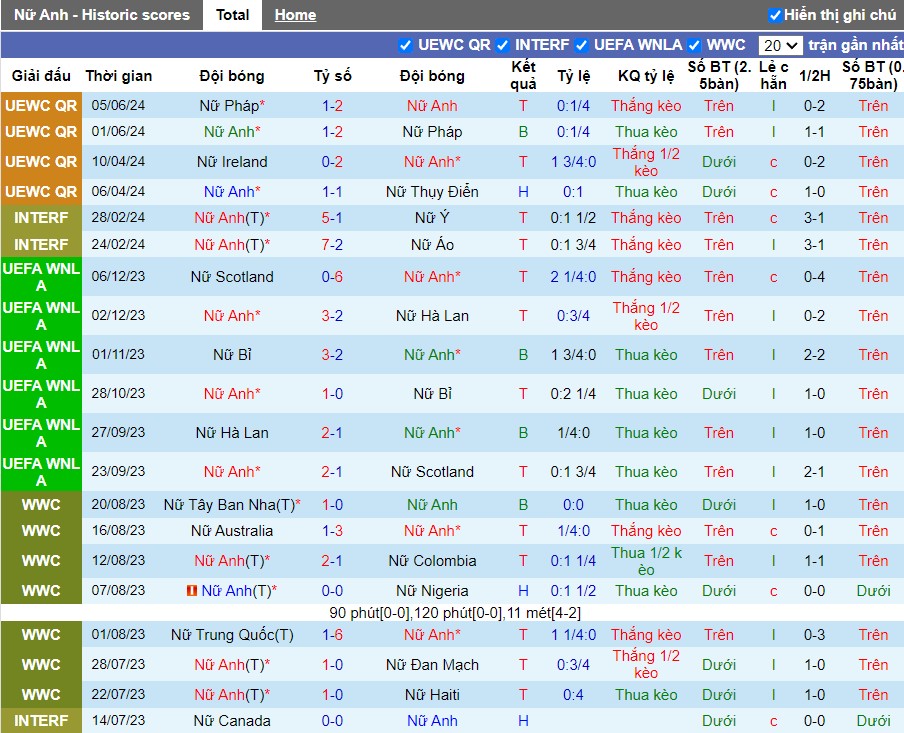This screenshot has height=733, width=904.
Task: Click the 1/2H column header
Action: tap(814, 76)
